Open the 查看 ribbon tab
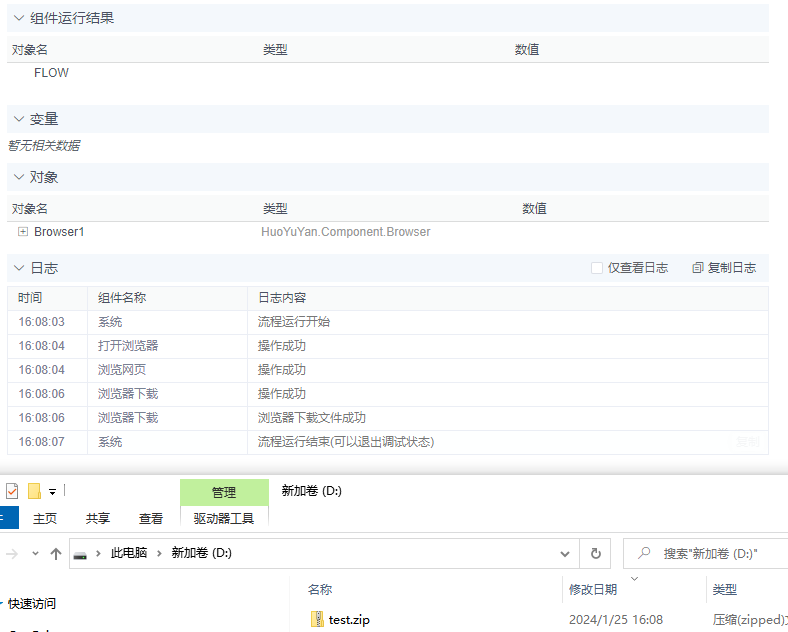Image resolution: width=788 pixels, height=632 pixels. click(151, 518)
